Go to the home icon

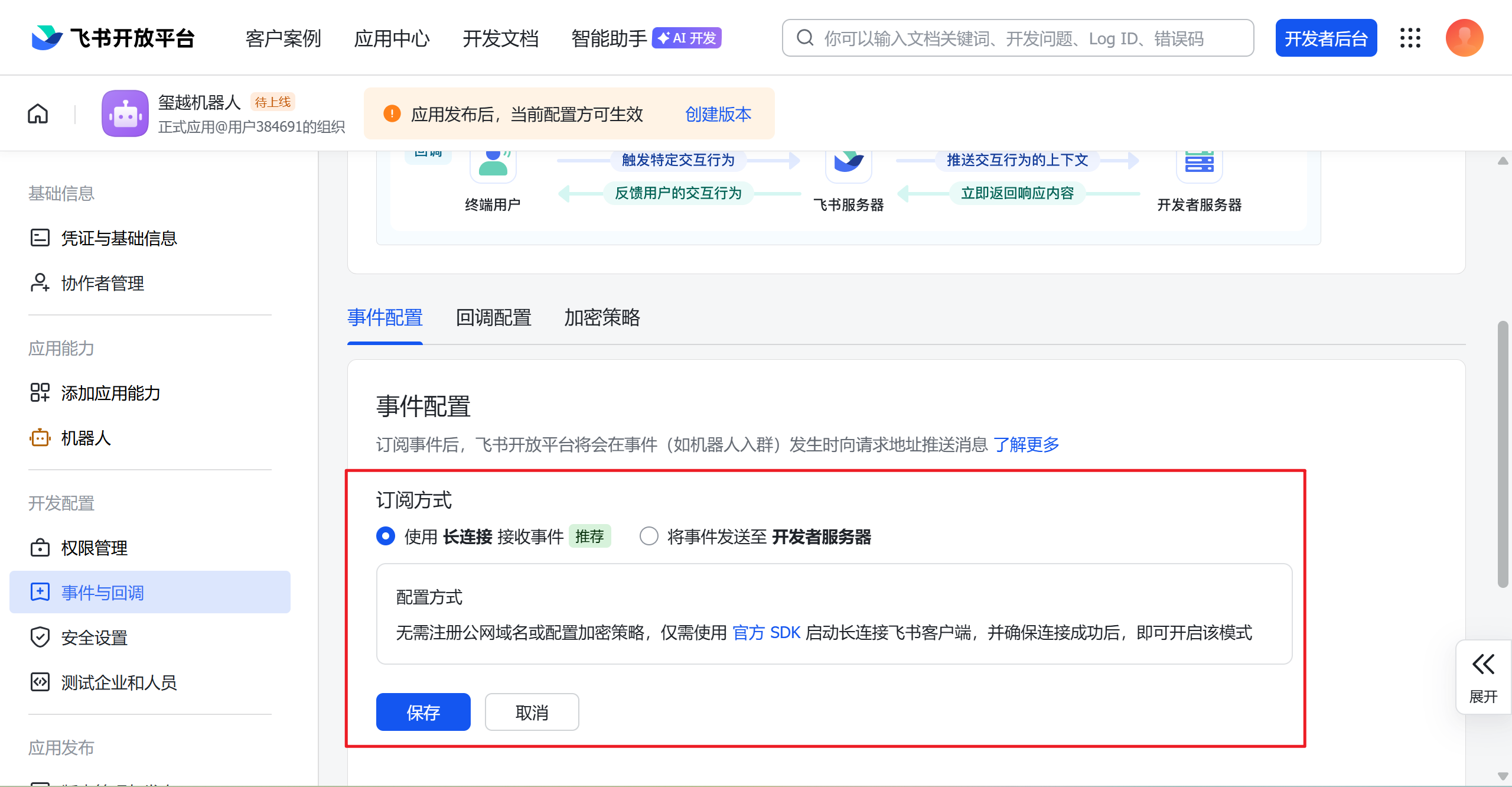click(38, 113)
